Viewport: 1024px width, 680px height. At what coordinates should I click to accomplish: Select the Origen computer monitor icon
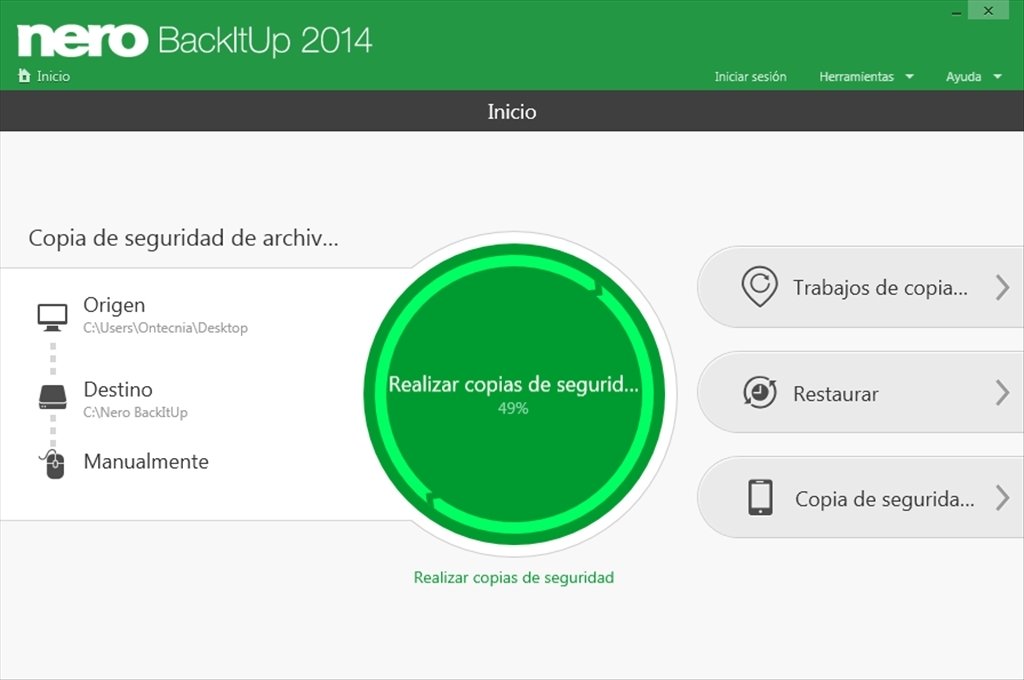click(52, 317)
